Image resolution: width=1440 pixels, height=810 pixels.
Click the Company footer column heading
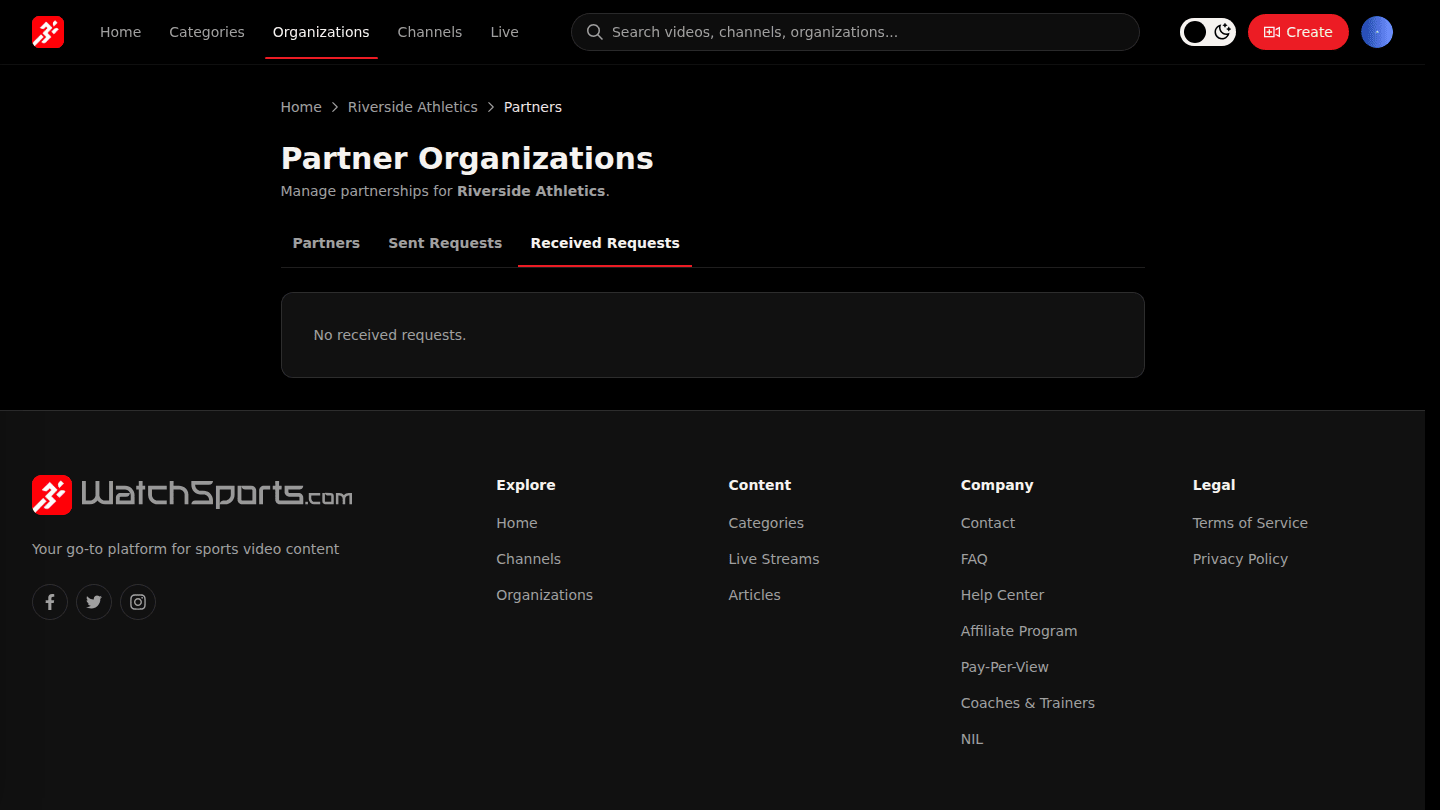[997, 485]
